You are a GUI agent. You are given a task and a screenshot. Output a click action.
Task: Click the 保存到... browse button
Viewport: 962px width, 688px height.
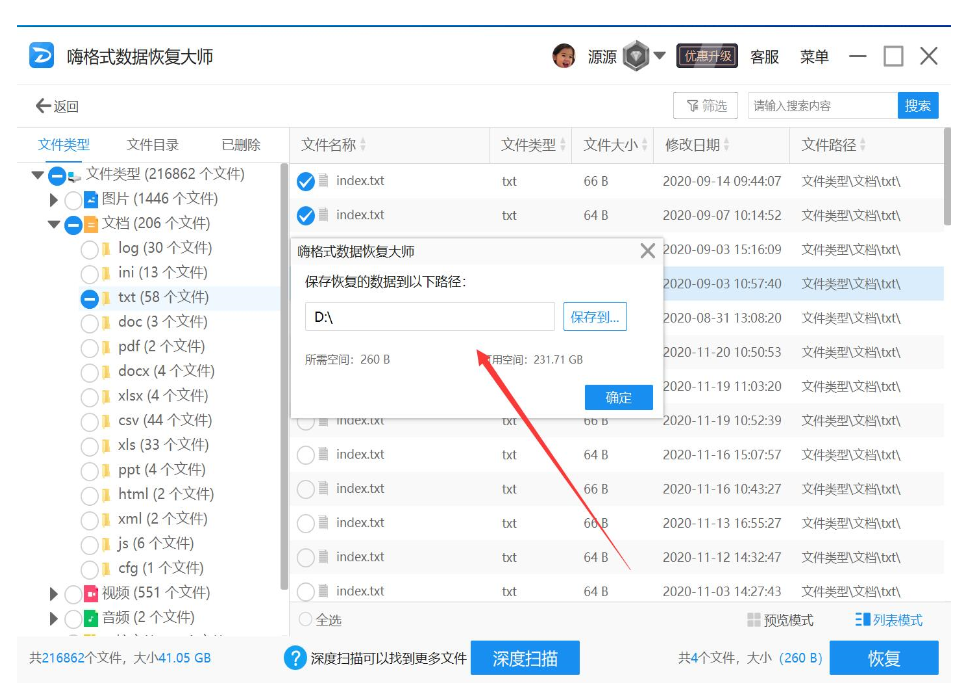(x=594, y=317)
